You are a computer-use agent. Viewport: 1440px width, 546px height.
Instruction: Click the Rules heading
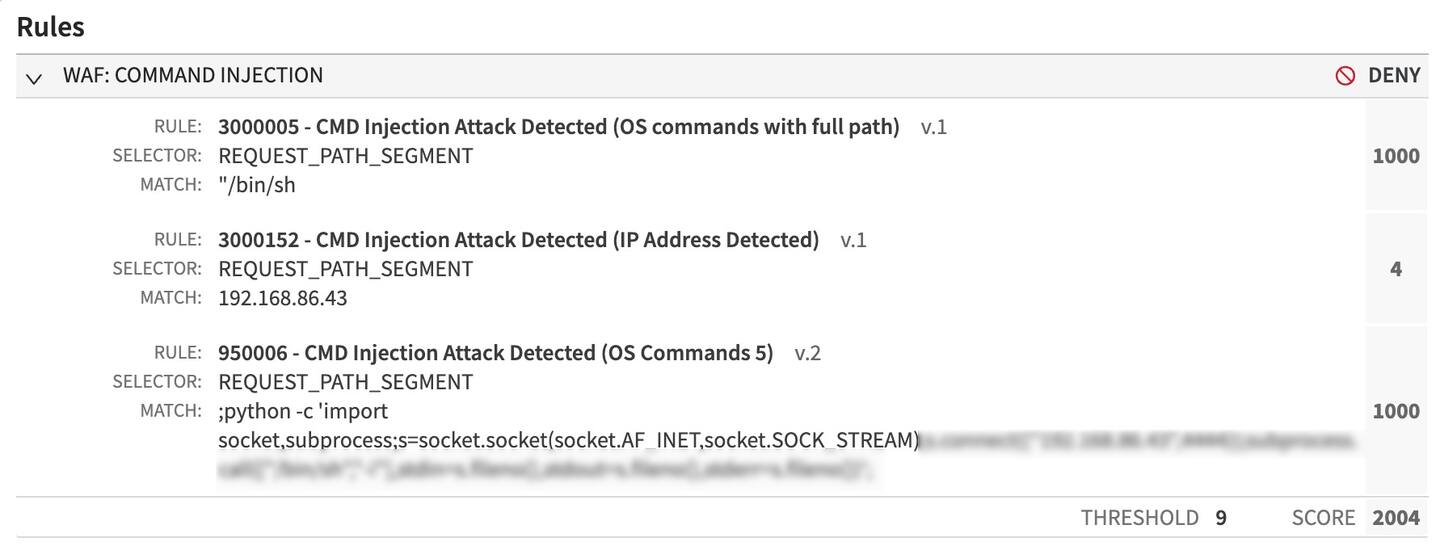click(51, 27)
